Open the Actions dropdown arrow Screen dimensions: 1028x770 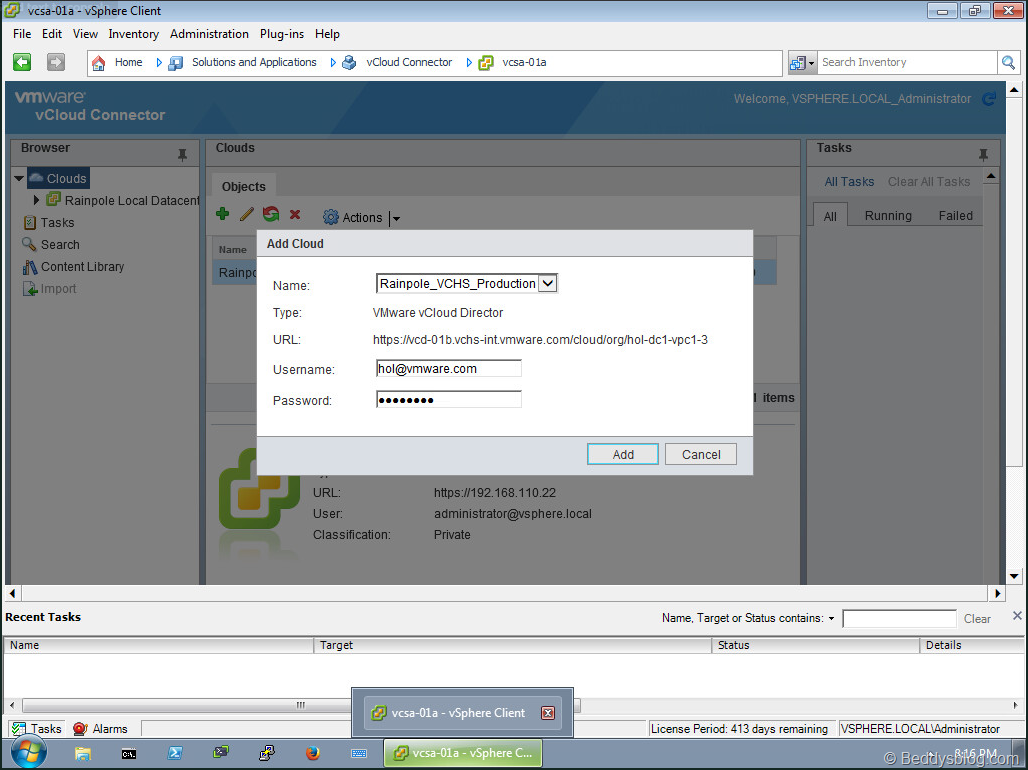click(x=396, y=218)
